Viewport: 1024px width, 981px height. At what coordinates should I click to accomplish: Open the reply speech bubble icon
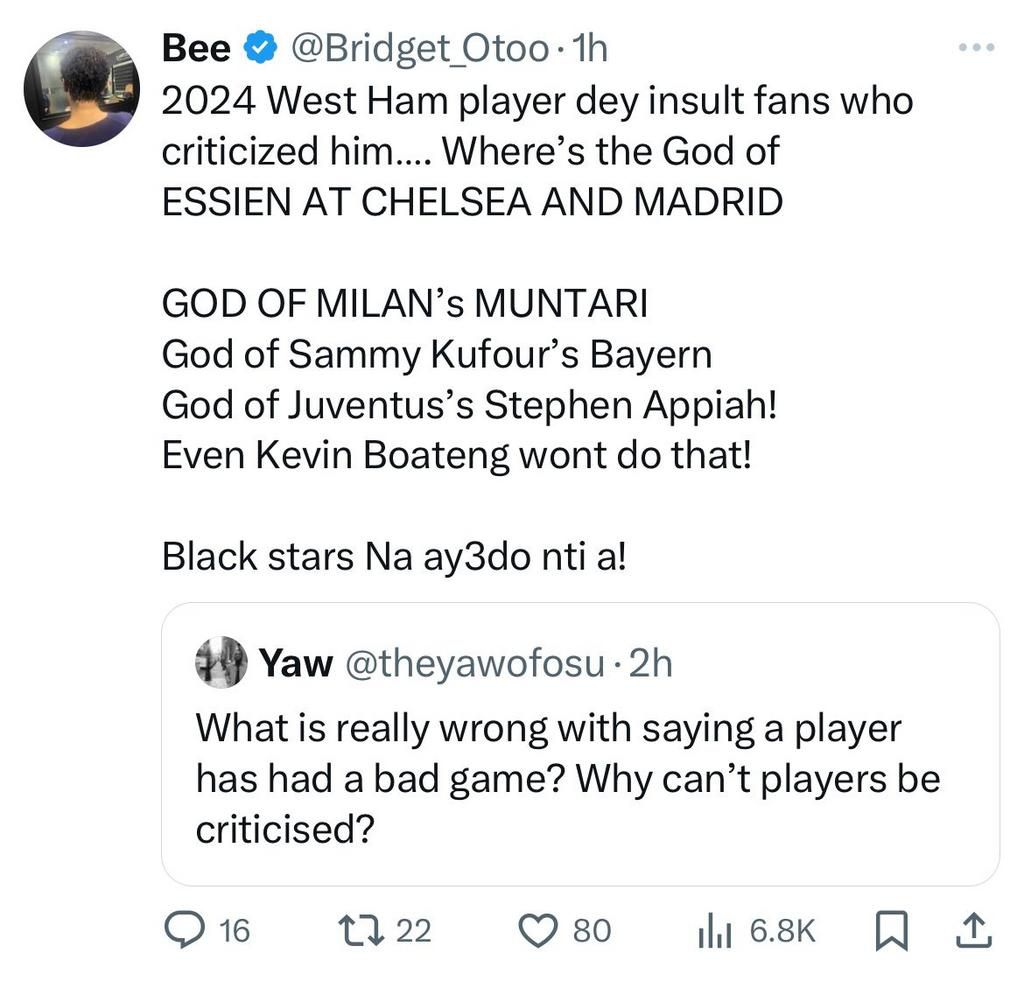(x=184, y=931)
